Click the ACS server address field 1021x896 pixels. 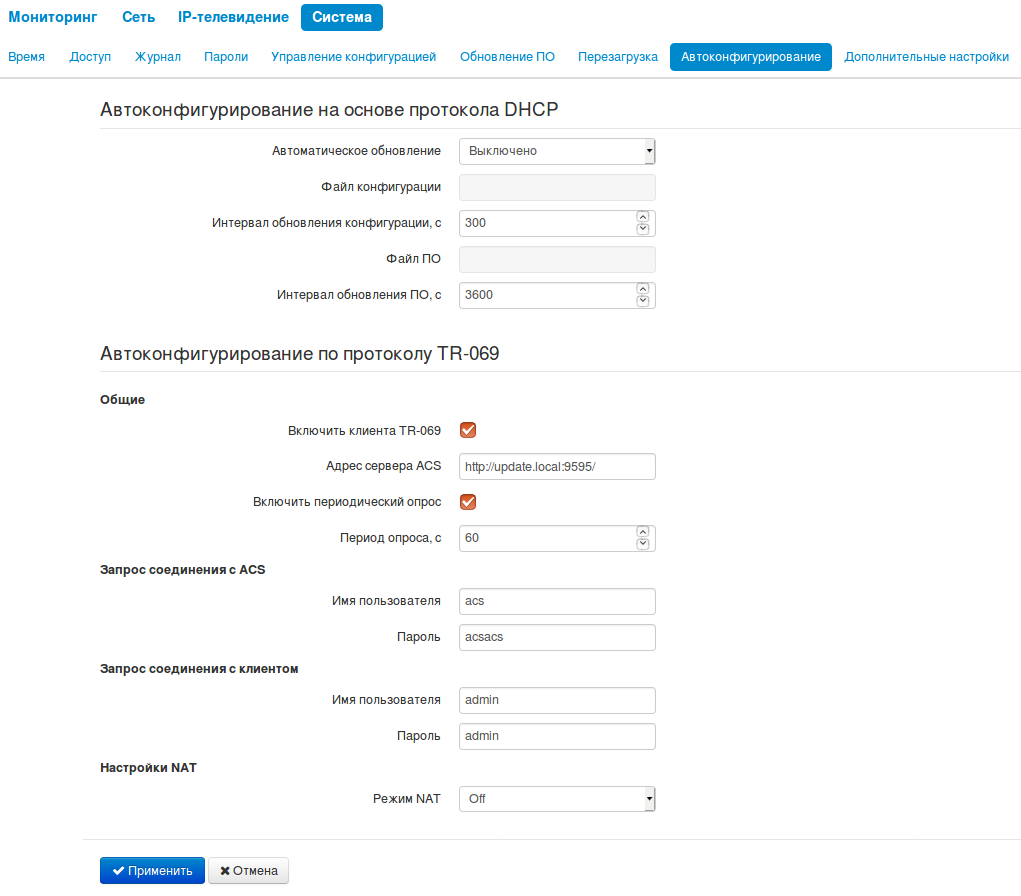pos(557,466)
